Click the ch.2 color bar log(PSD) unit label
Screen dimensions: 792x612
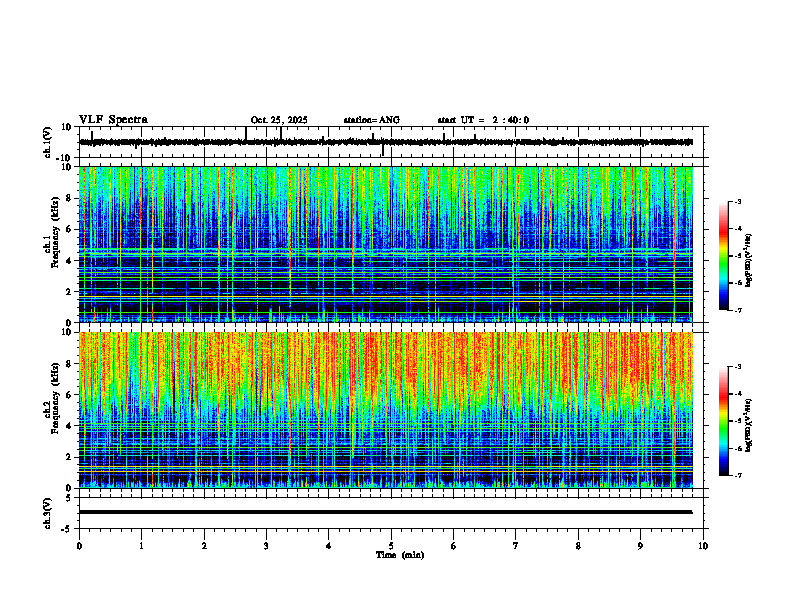point(749,425)
